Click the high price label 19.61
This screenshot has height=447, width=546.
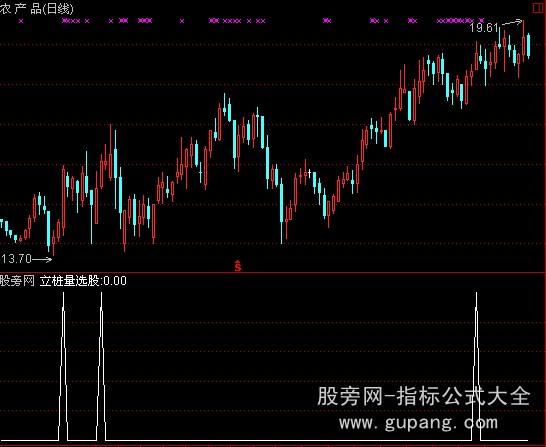click(x=484, y=28)
